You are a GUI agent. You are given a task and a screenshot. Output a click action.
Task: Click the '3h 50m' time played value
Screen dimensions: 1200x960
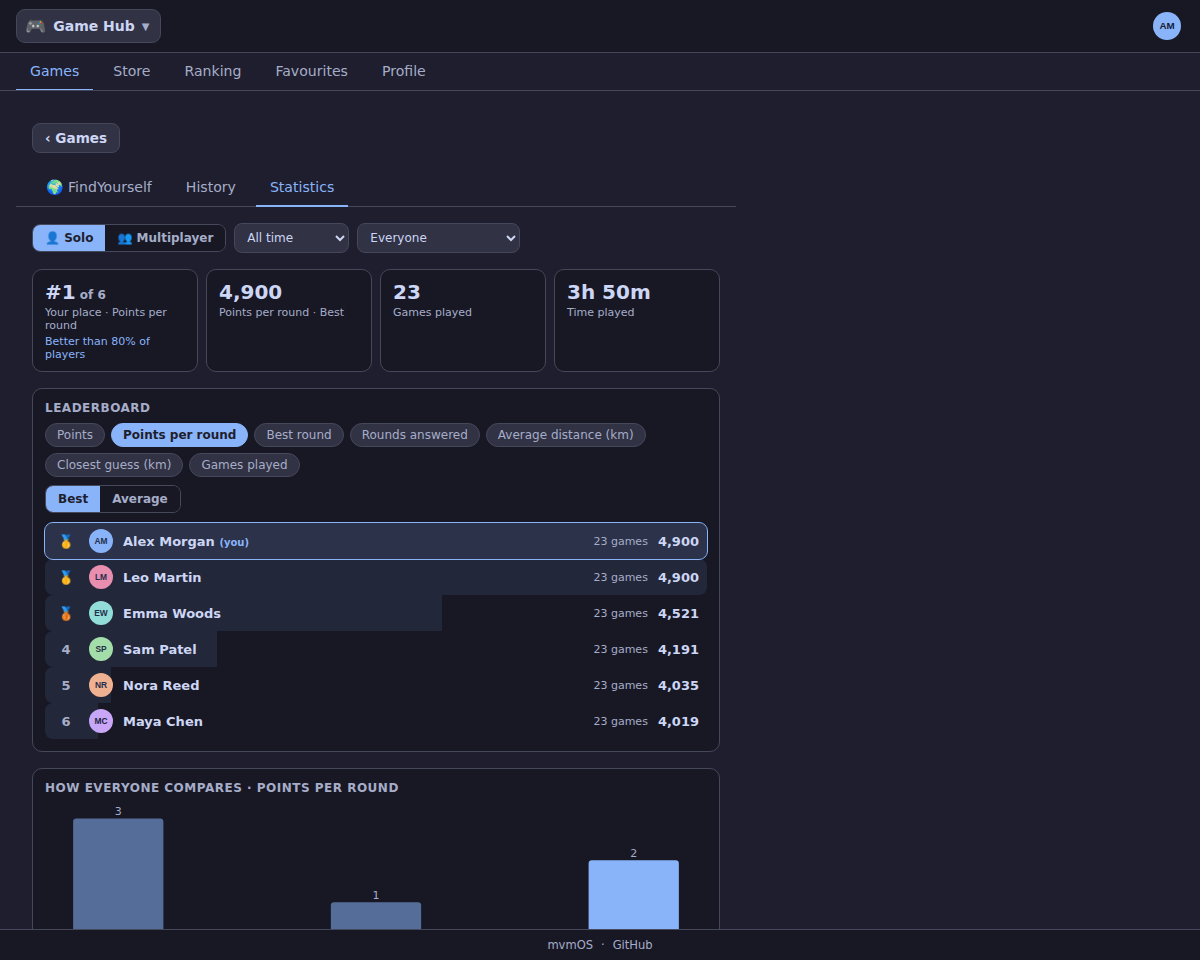pos(609,292)
